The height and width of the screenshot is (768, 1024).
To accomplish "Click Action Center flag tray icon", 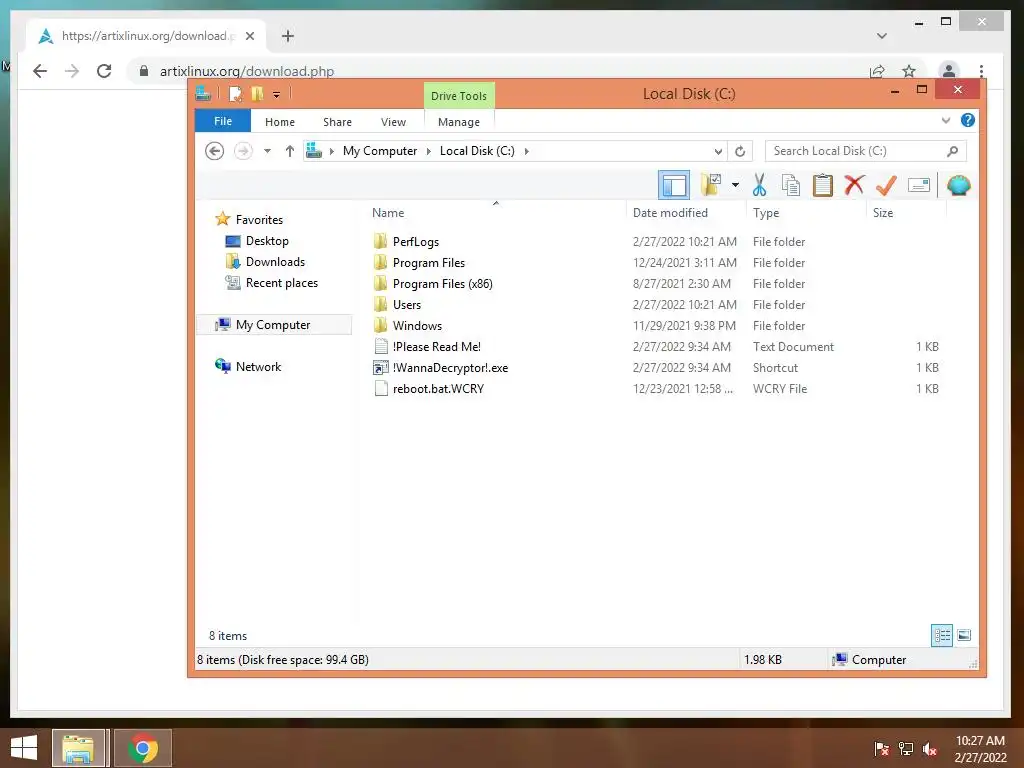I will click(882, 749).
